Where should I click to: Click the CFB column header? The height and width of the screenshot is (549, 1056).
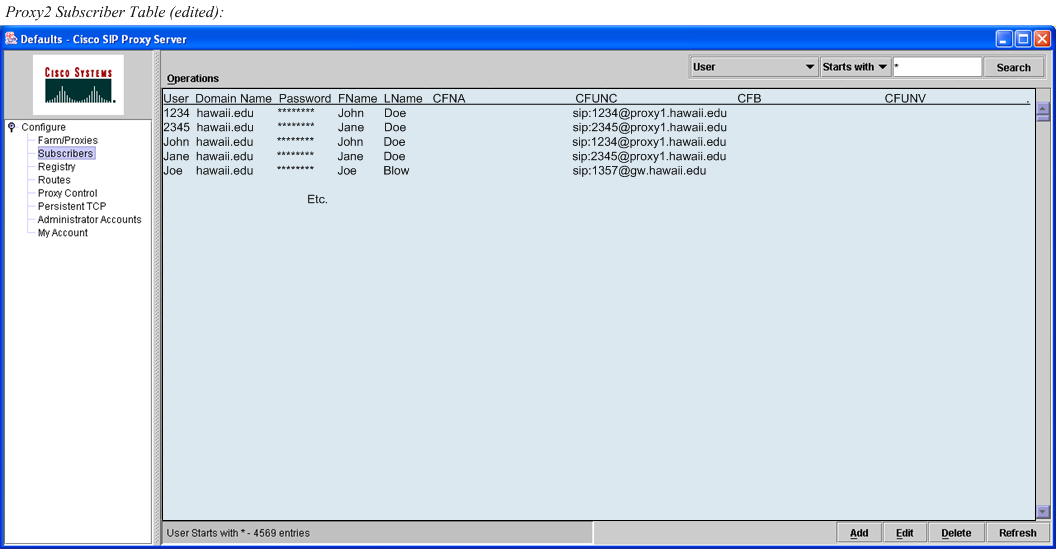(x=749, y=98)
